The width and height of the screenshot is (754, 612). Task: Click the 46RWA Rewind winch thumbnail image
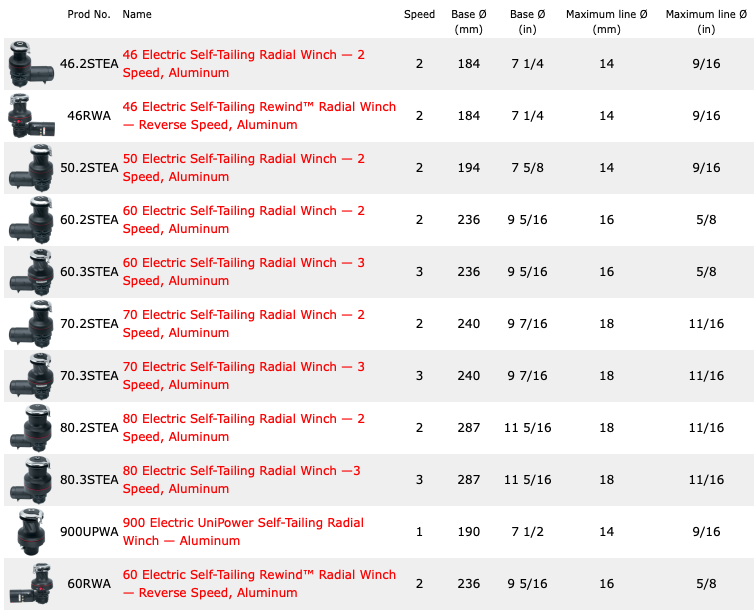(x=31, y=116)
